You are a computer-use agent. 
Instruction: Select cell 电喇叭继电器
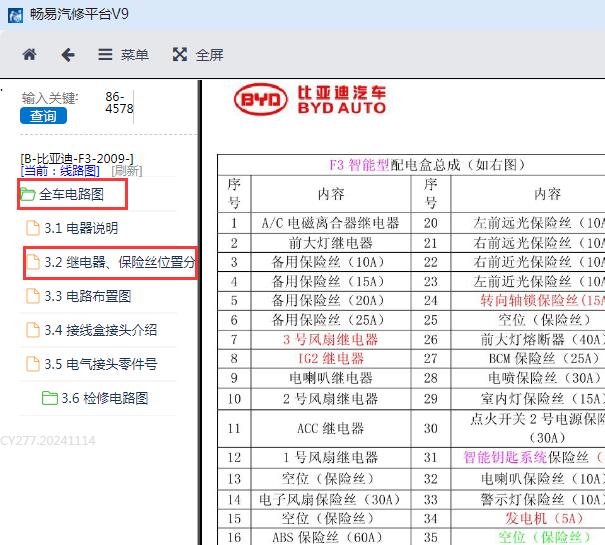tap(331, 378)
